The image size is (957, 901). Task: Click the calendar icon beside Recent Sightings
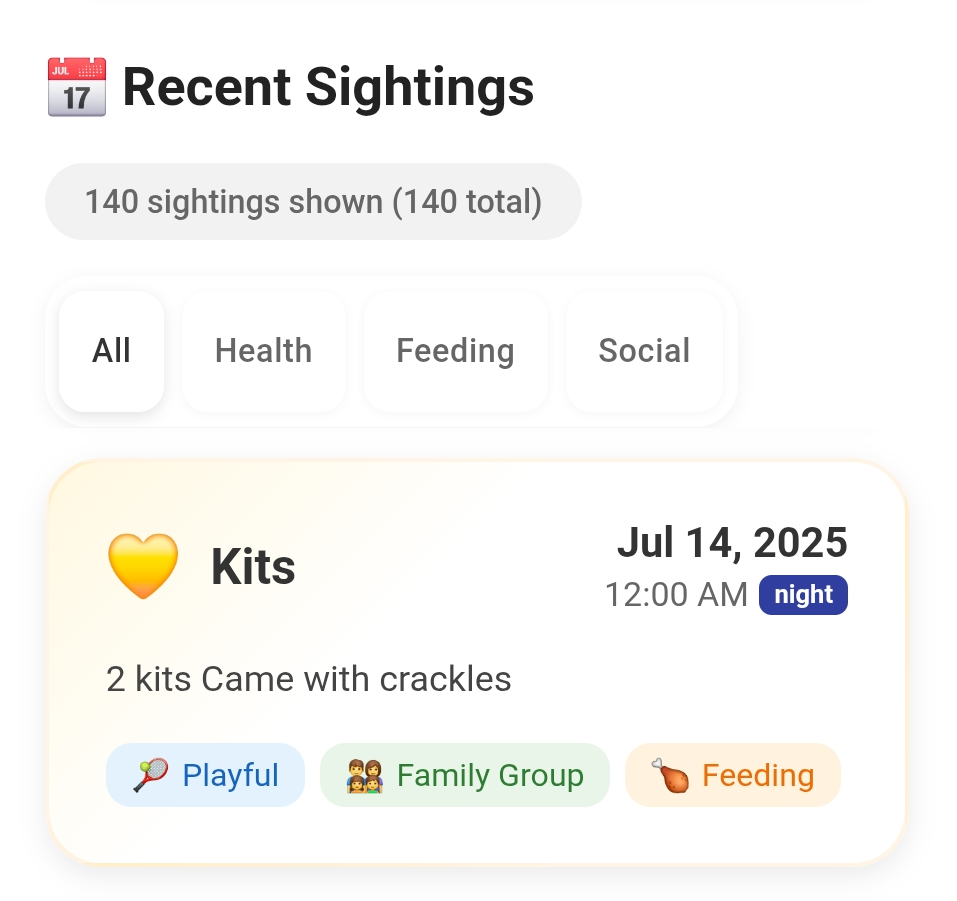click(77, 87)
